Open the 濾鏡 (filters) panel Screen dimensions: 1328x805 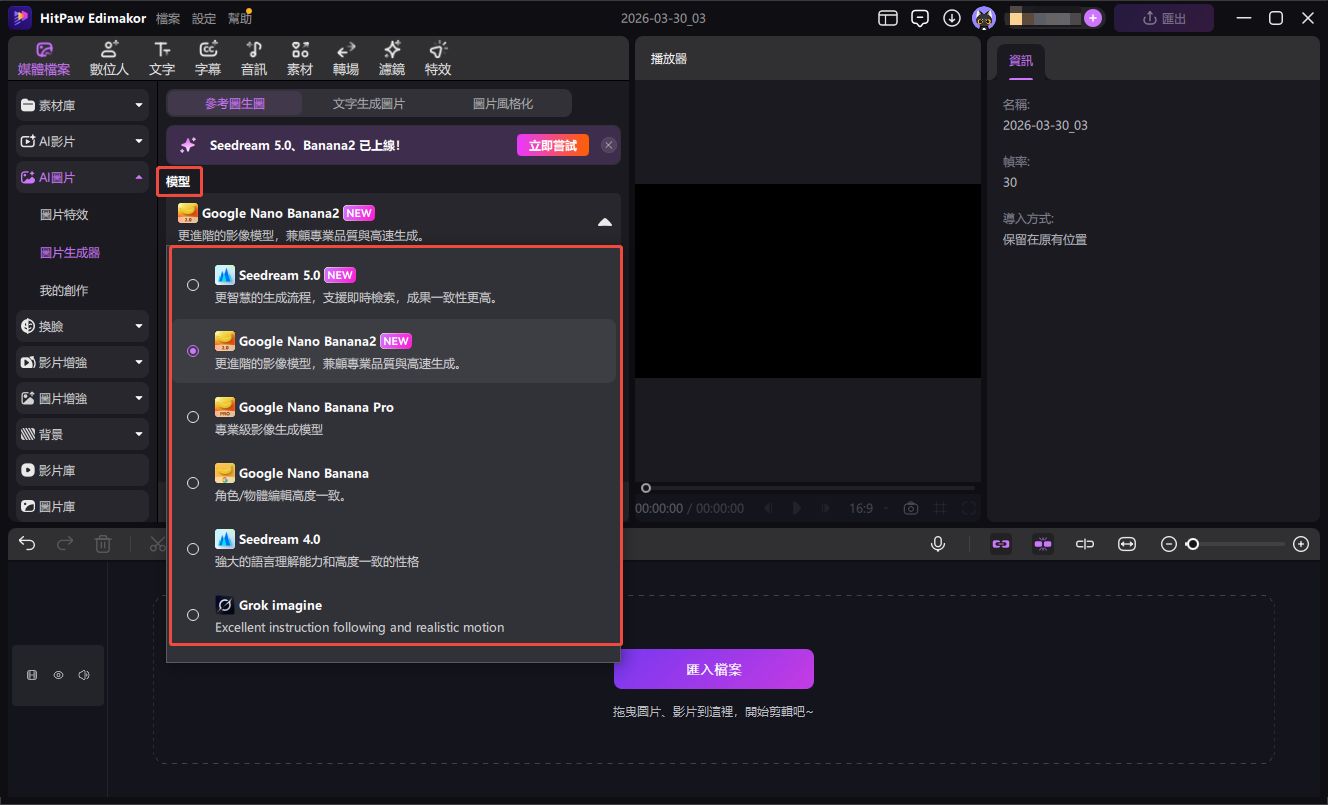pos(391,57)
